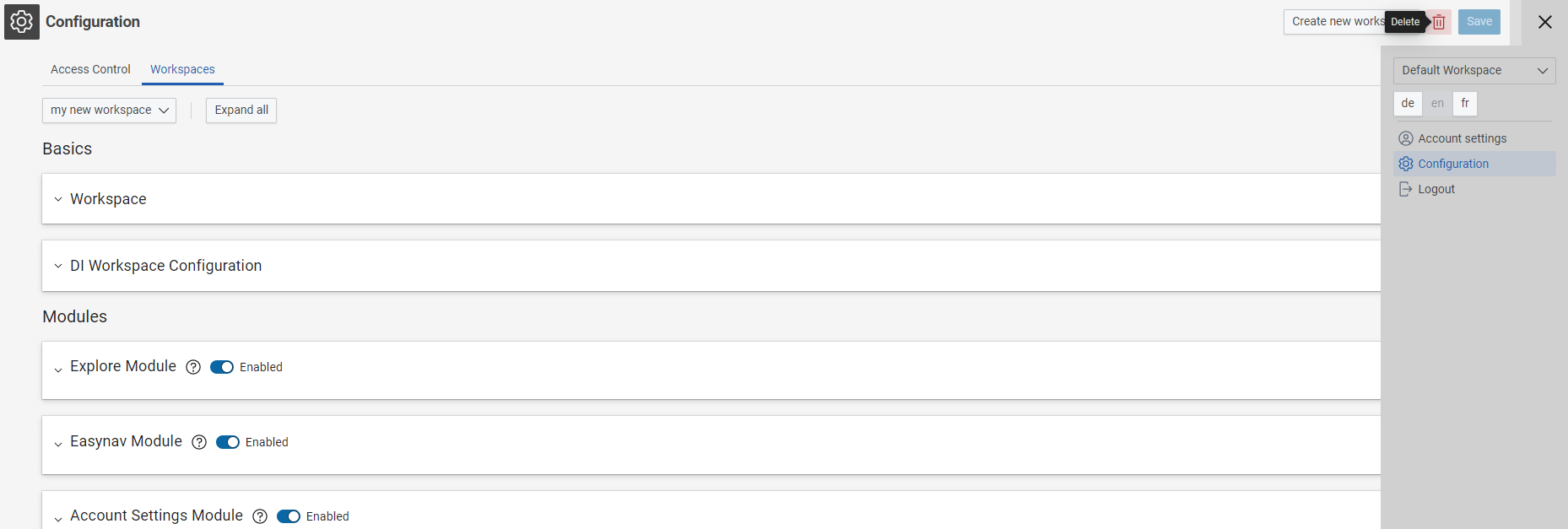Image resolution: width=1568 pixels, height=529 pixels.
Task: Disable the Account Settings Module
Action: (x=289, y=516)
